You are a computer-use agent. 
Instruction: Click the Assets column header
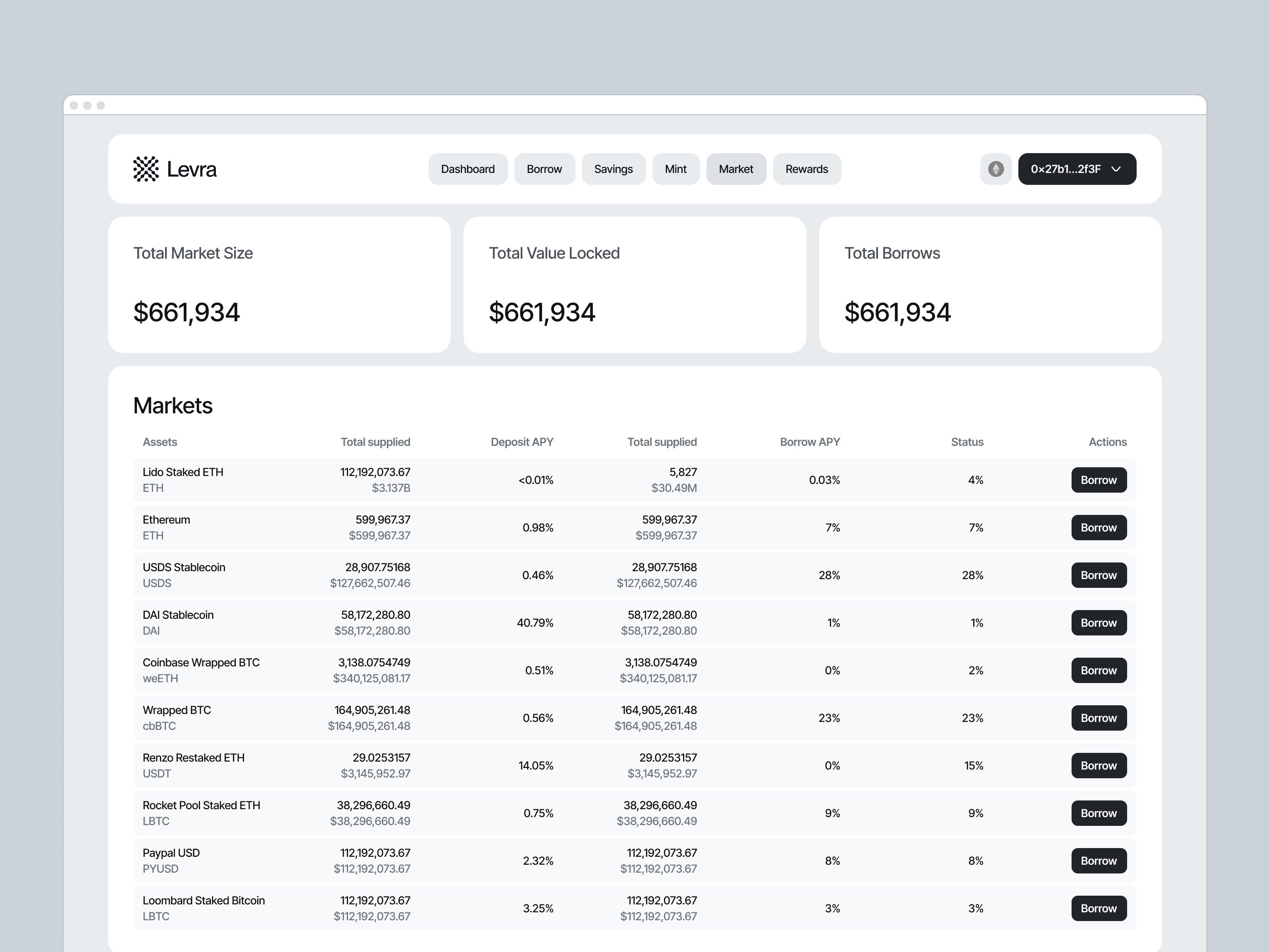[160, 442]
